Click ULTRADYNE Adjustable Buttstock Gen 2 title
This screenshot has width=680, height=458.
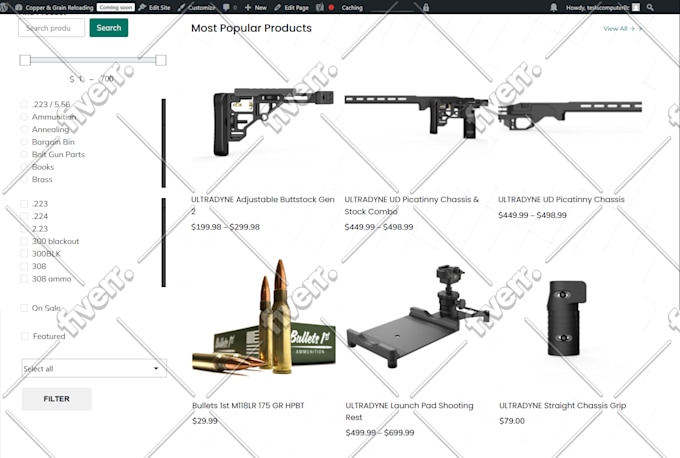pos(263,205)
